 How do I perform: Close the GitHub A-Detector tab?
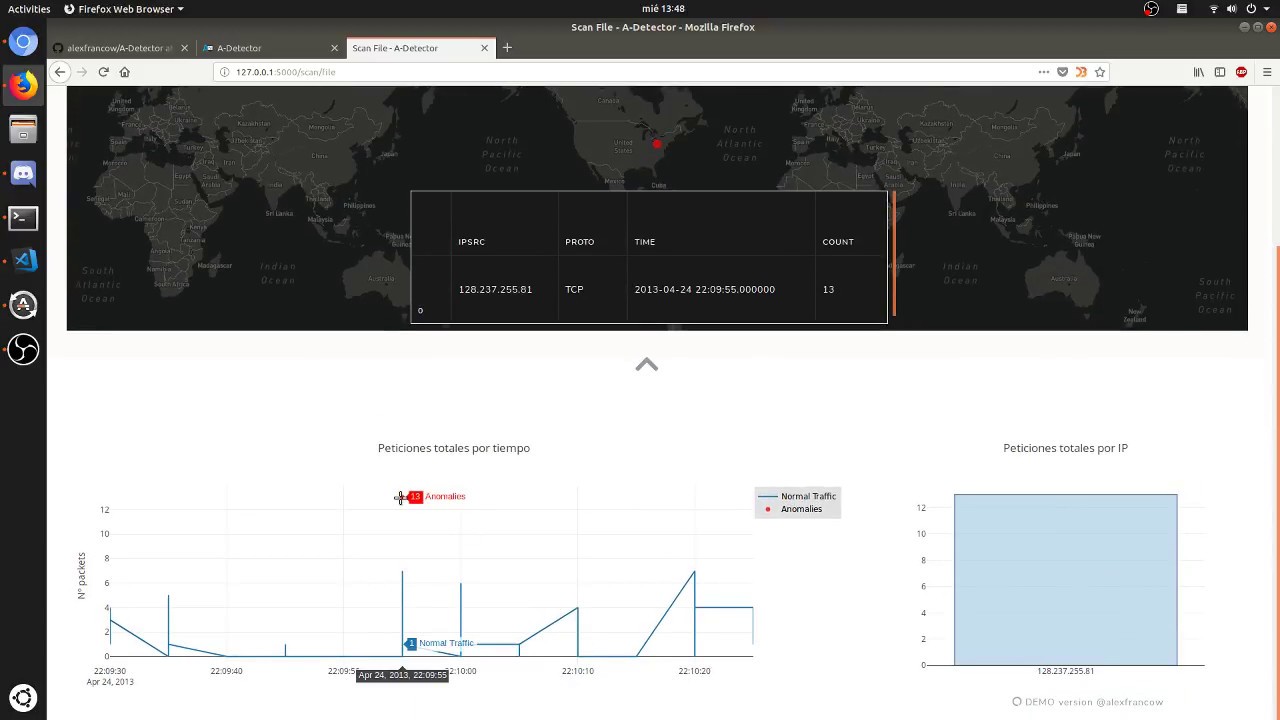pyautogui.click(x=184, y=48)
